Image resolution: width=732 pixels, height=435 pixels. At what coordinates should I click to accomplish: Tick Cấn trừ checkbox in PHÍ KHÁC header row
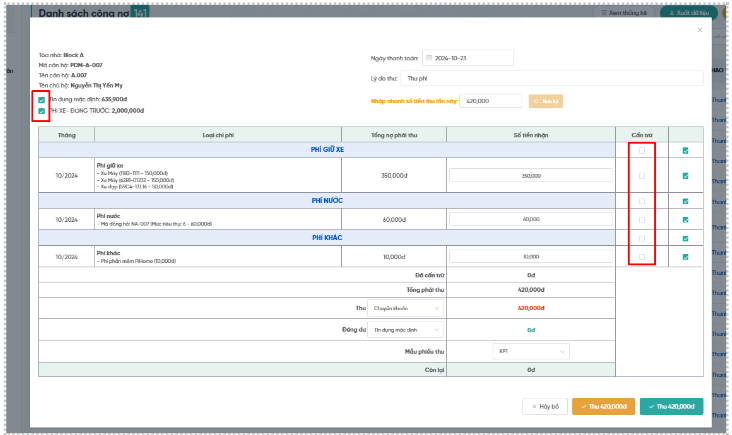coord(642,239)
